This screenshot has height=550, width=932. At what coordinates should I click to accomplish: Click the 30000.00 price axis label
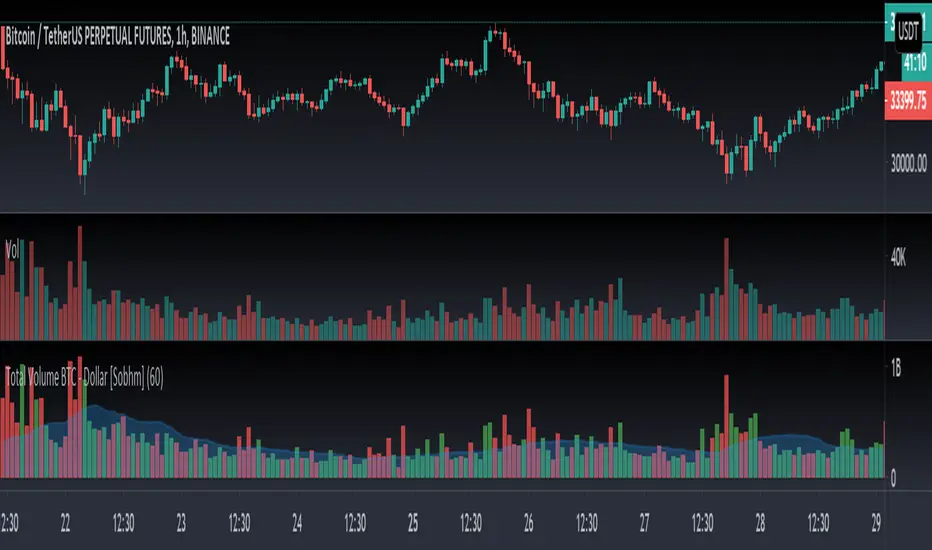click(909, 163)
